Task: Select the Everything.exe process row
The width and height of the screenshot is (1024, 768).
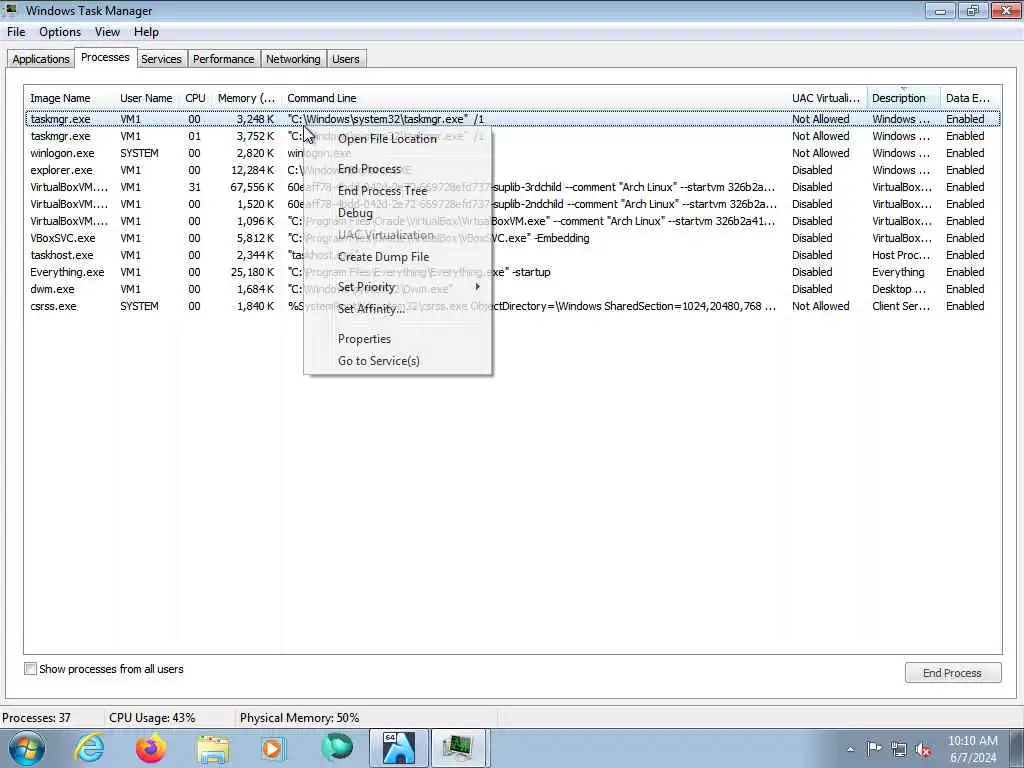Action: pos(513,272)
